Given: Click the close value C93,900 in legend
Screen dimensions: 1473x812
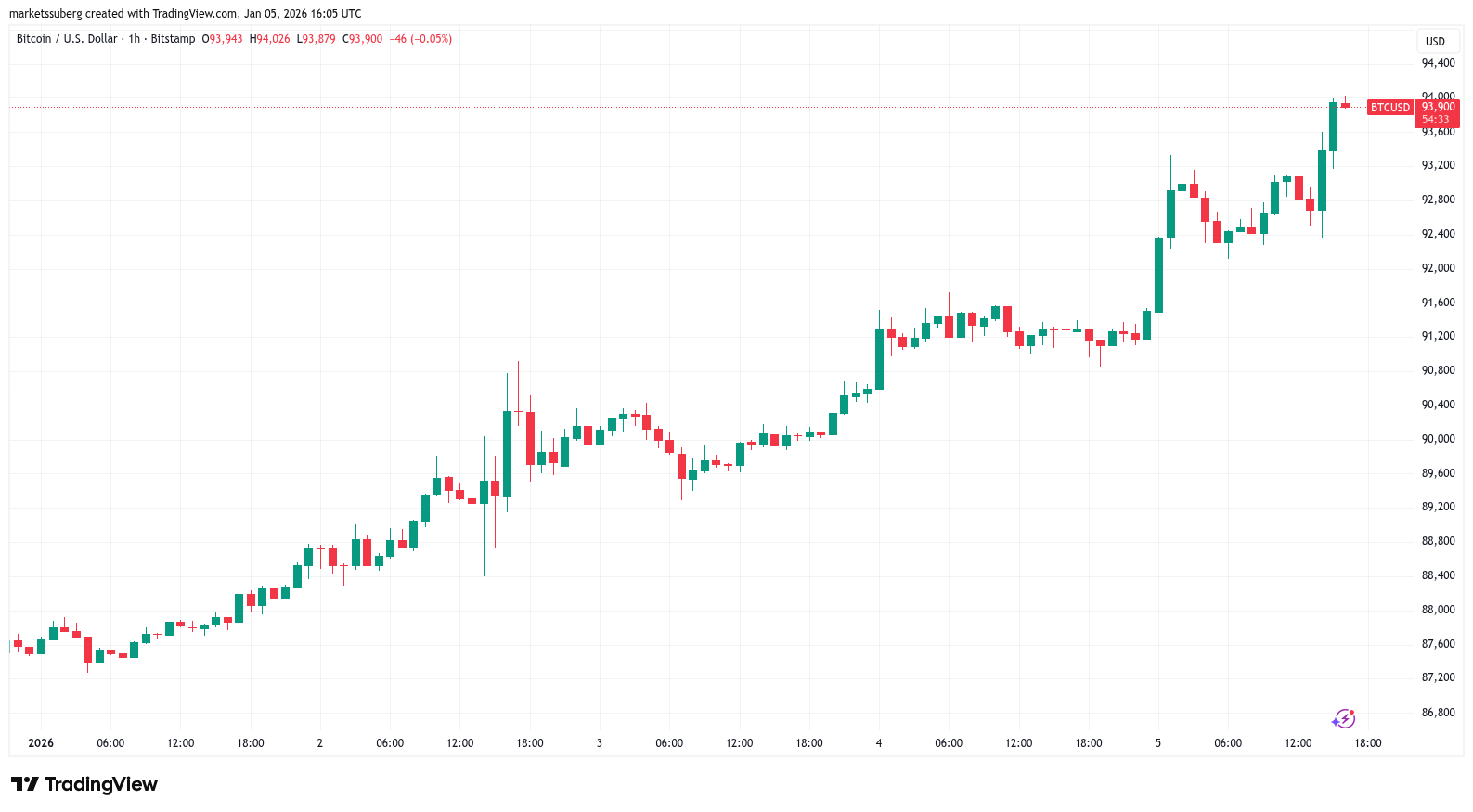Looking at the screenshot, I should tap(363, 39).
